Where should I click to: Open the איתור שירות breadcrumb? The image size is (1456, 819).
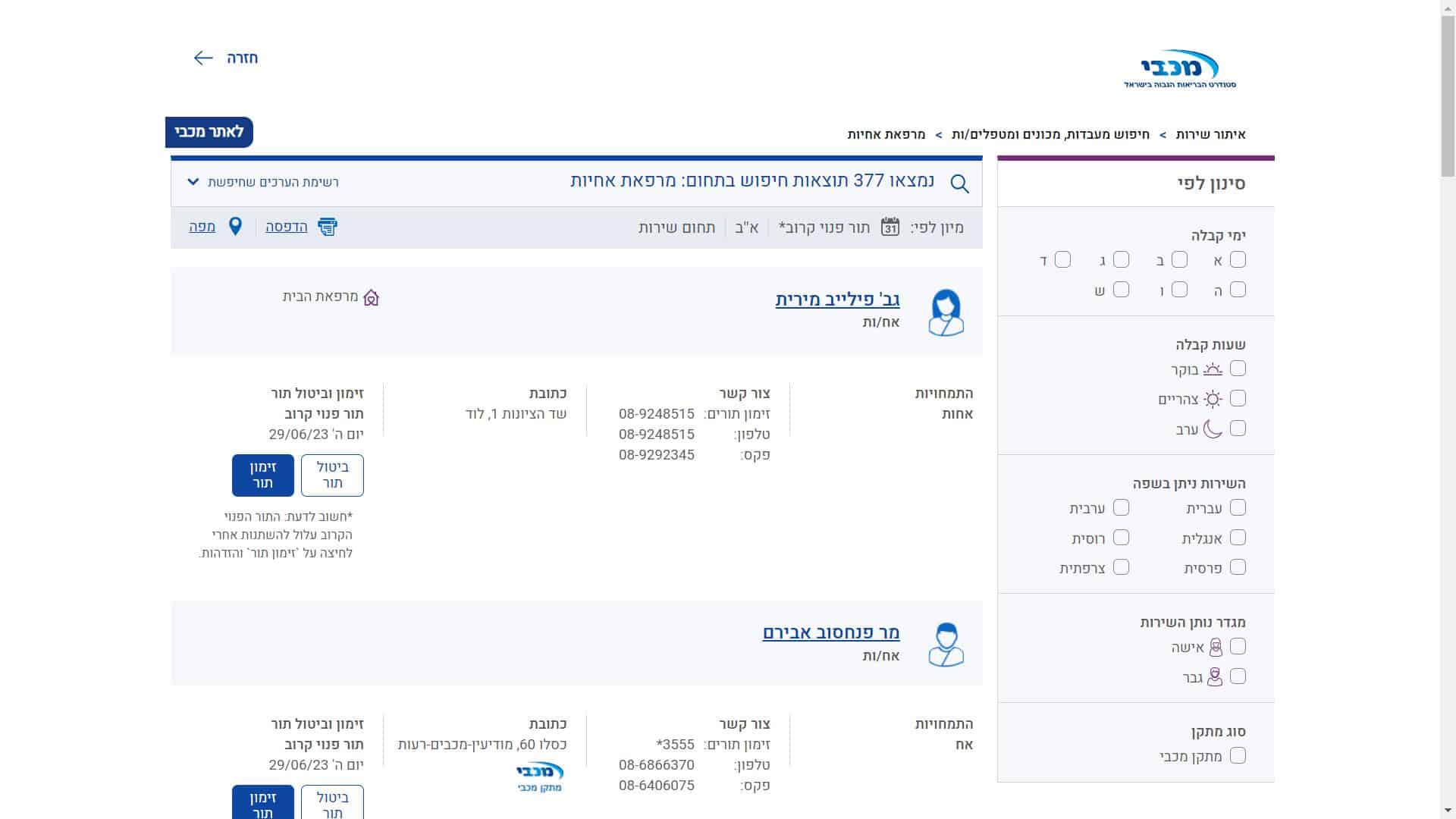pyautogui.click(x=1210, y=135)
